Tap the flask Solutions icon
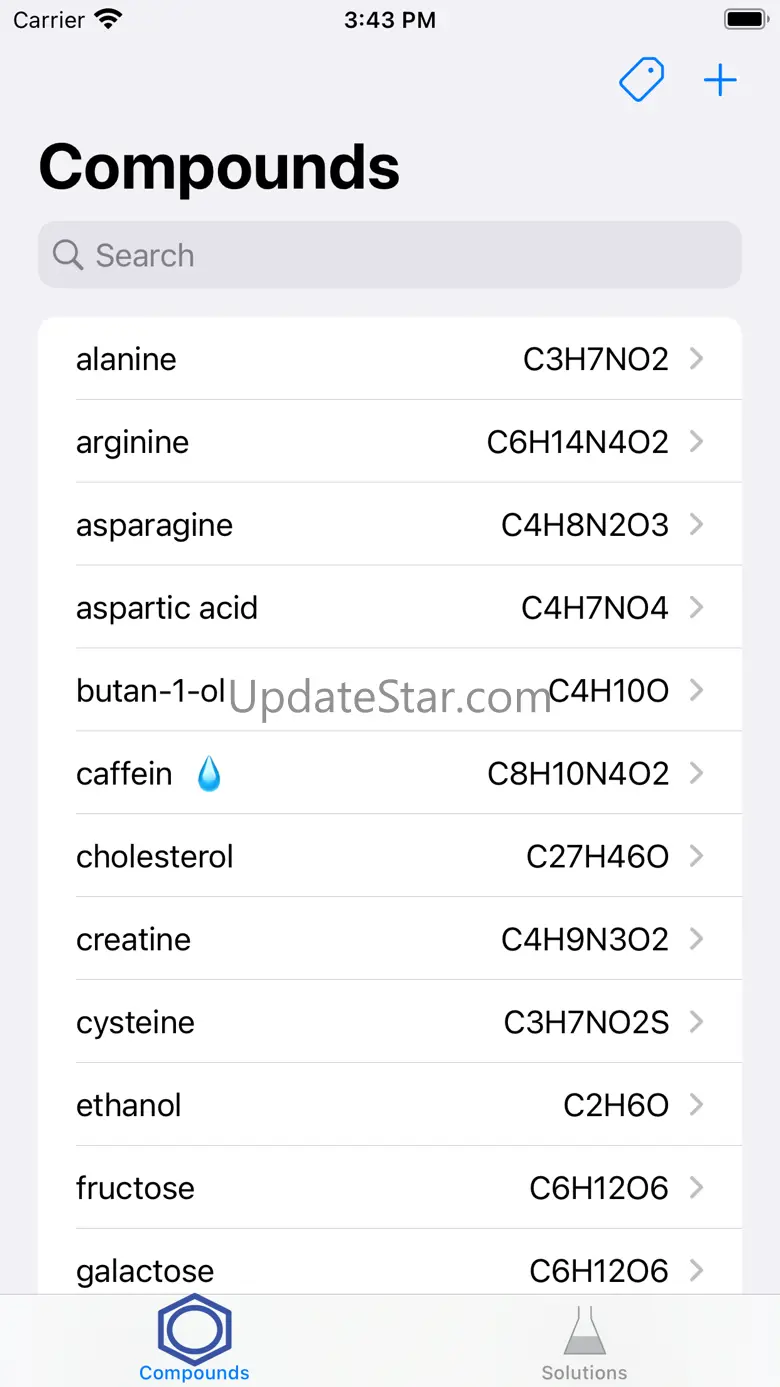Viewport: 780px width, 1387px height. (585, 1331)
